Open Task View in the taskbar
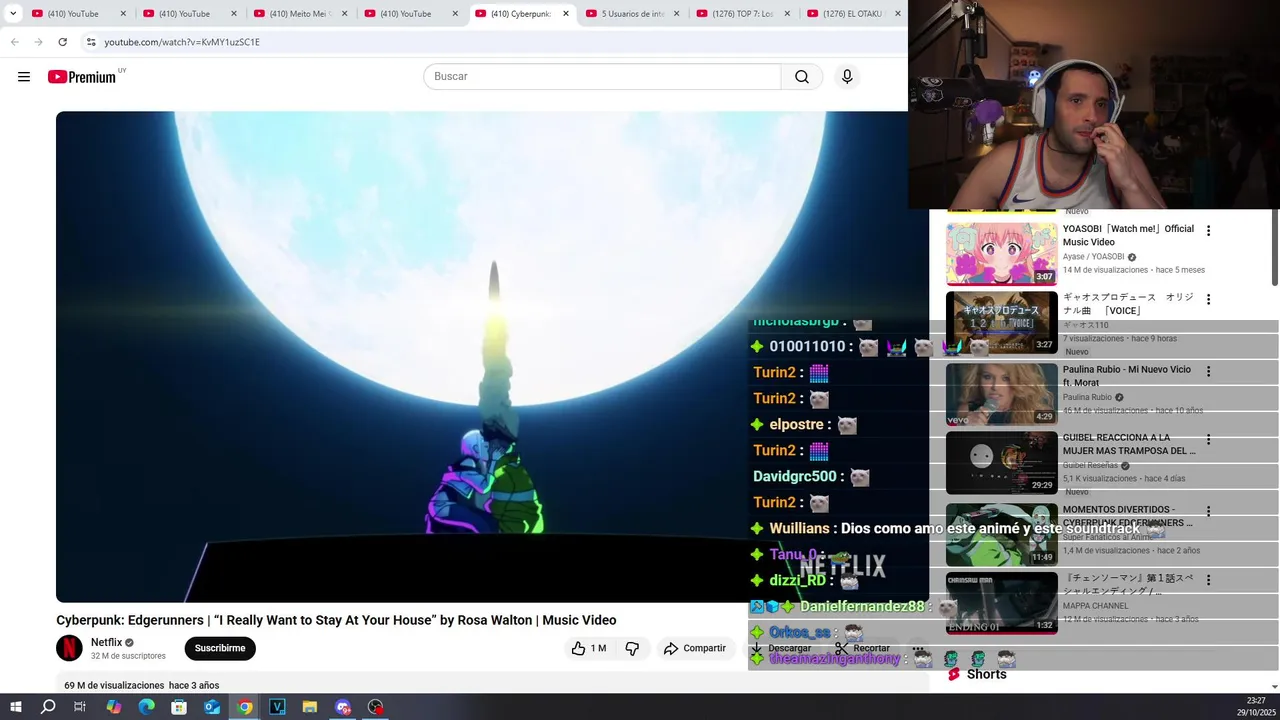The height and width of the screenshot is (720, 1280). pyautogui.click(x=80, y=707)
